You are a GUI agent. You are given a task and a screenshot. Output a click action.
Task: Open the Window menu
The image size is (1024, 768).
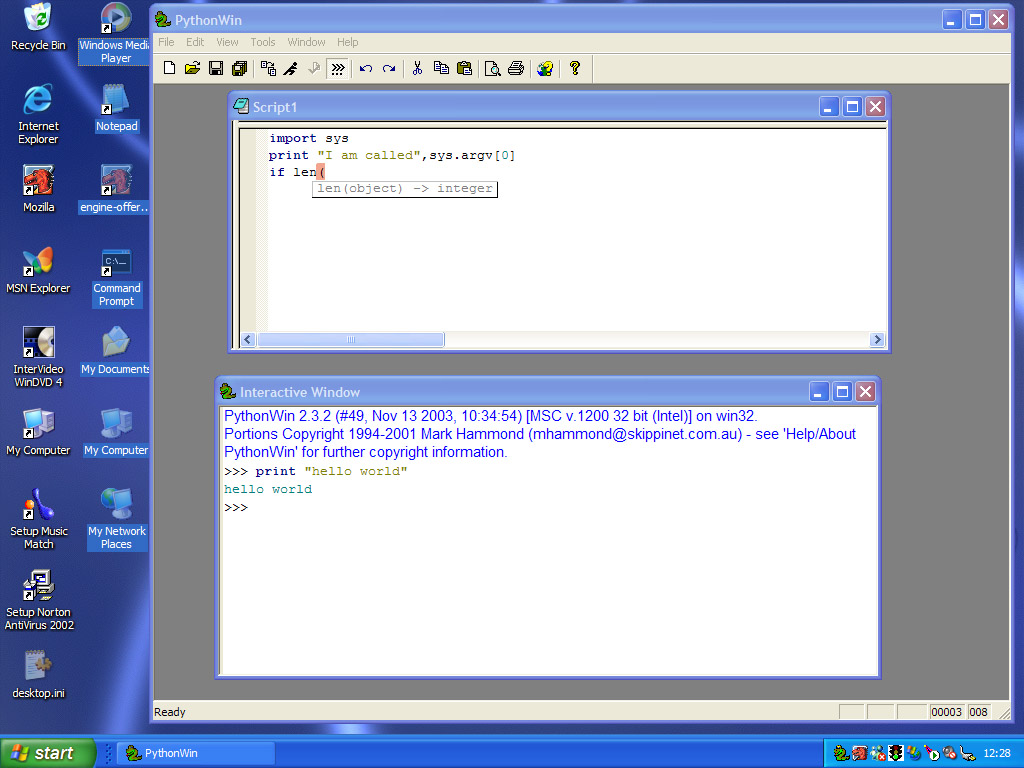[x=306, y=42]
